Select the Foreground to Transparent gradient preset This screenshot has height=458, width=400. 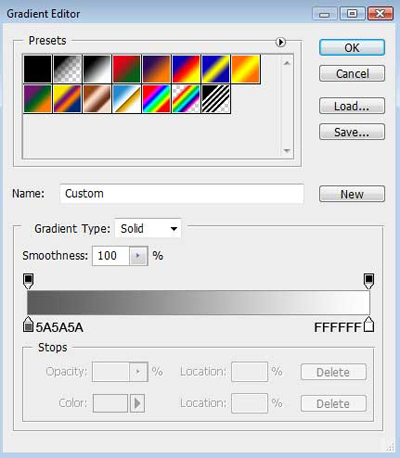[67, 69]
